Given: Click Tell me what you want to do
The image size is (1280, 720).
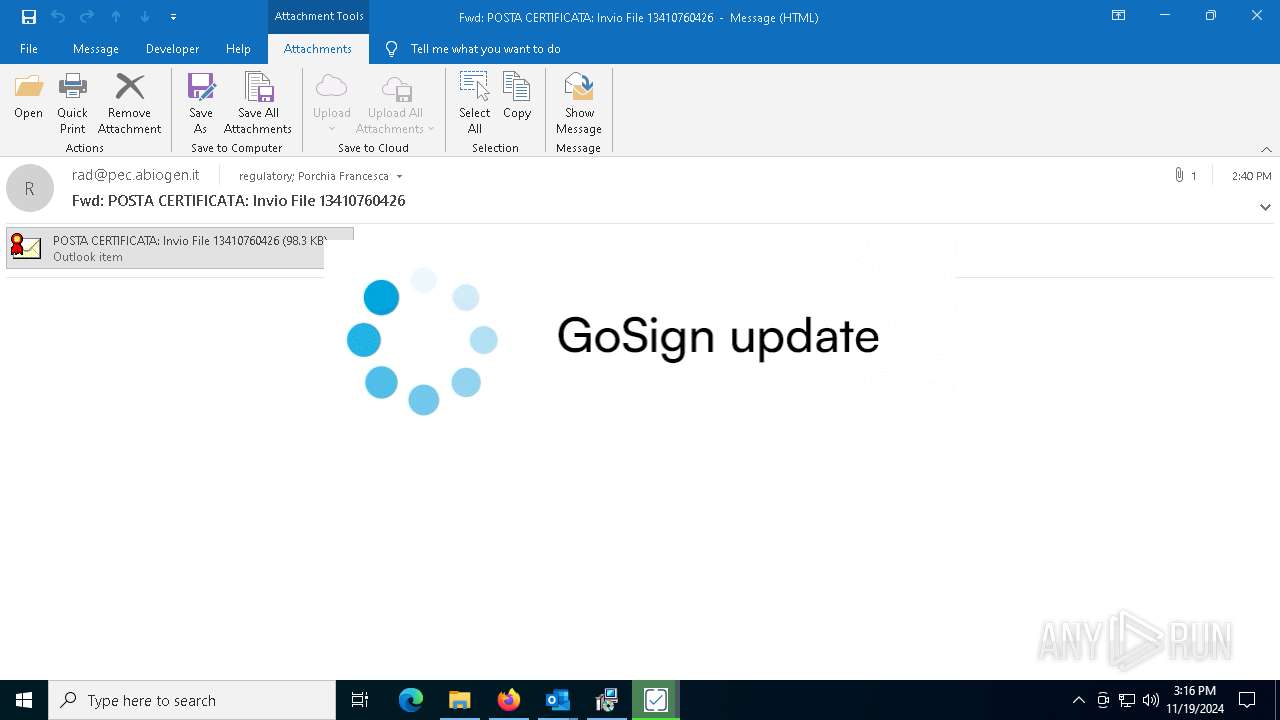Looking at the screenshot, I should pos(485,49).
